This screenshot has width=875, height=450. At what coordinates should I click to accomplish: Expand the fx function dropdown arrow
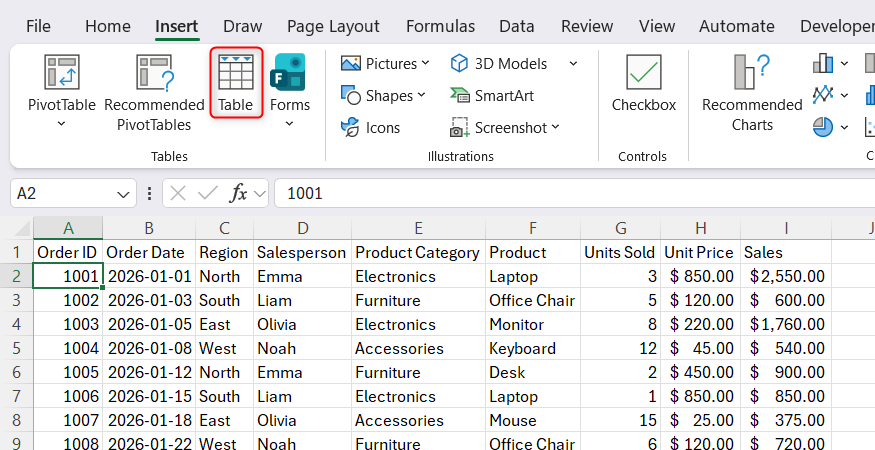click(x=259, y=194)
